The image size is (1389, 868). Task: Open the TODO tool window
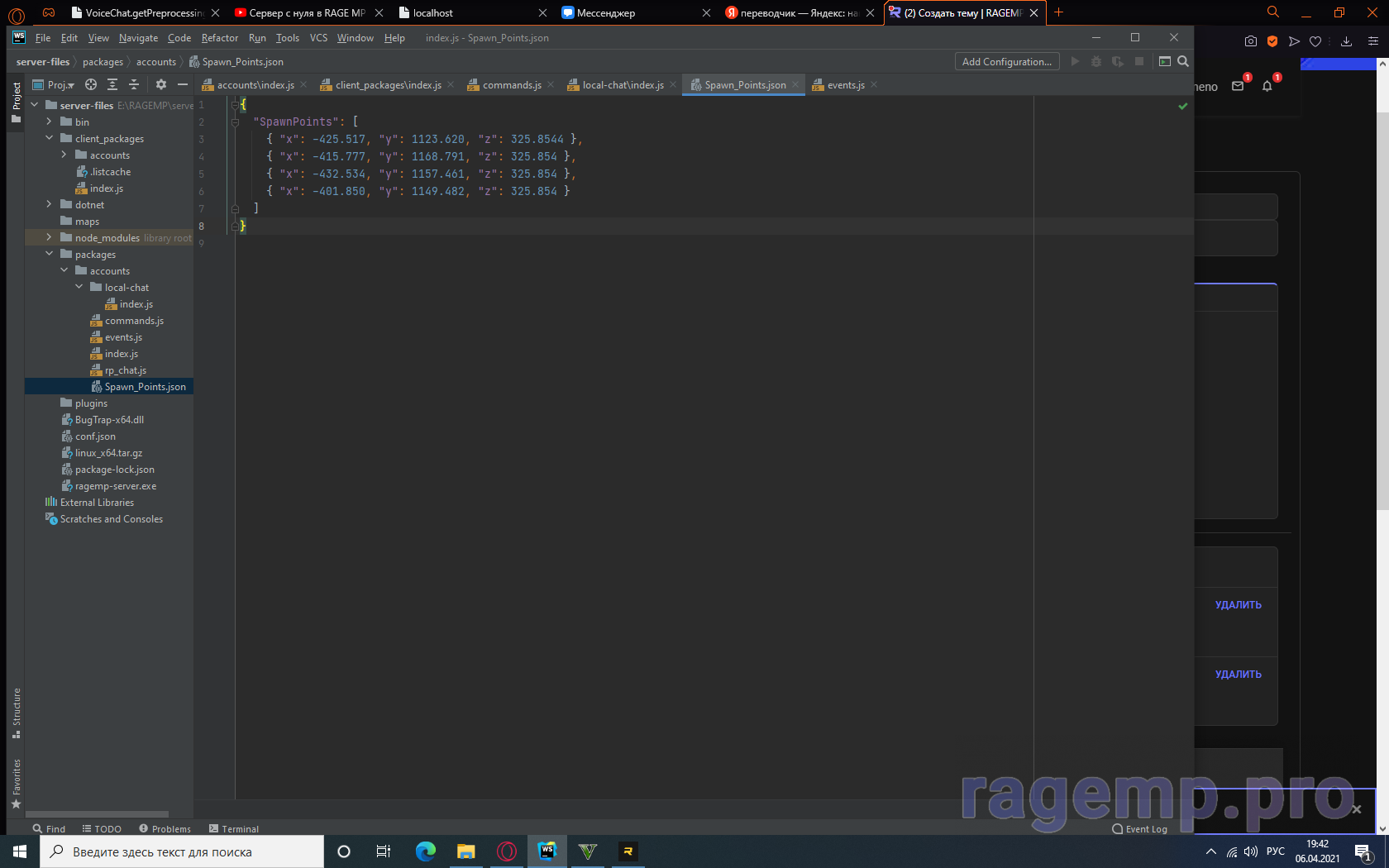point(102,828)
